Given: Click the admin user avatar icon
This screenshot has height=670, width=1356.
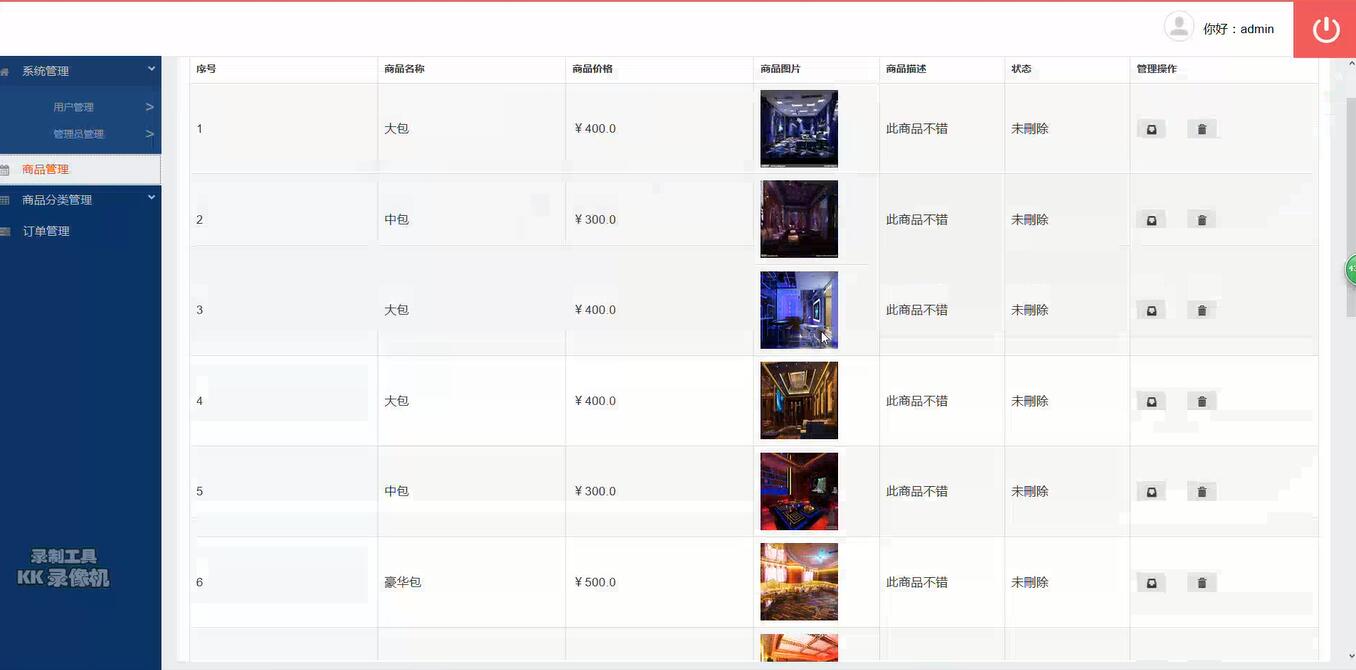Looking at the screenshot, I should pyautogui.click(x=1179, y=27).
